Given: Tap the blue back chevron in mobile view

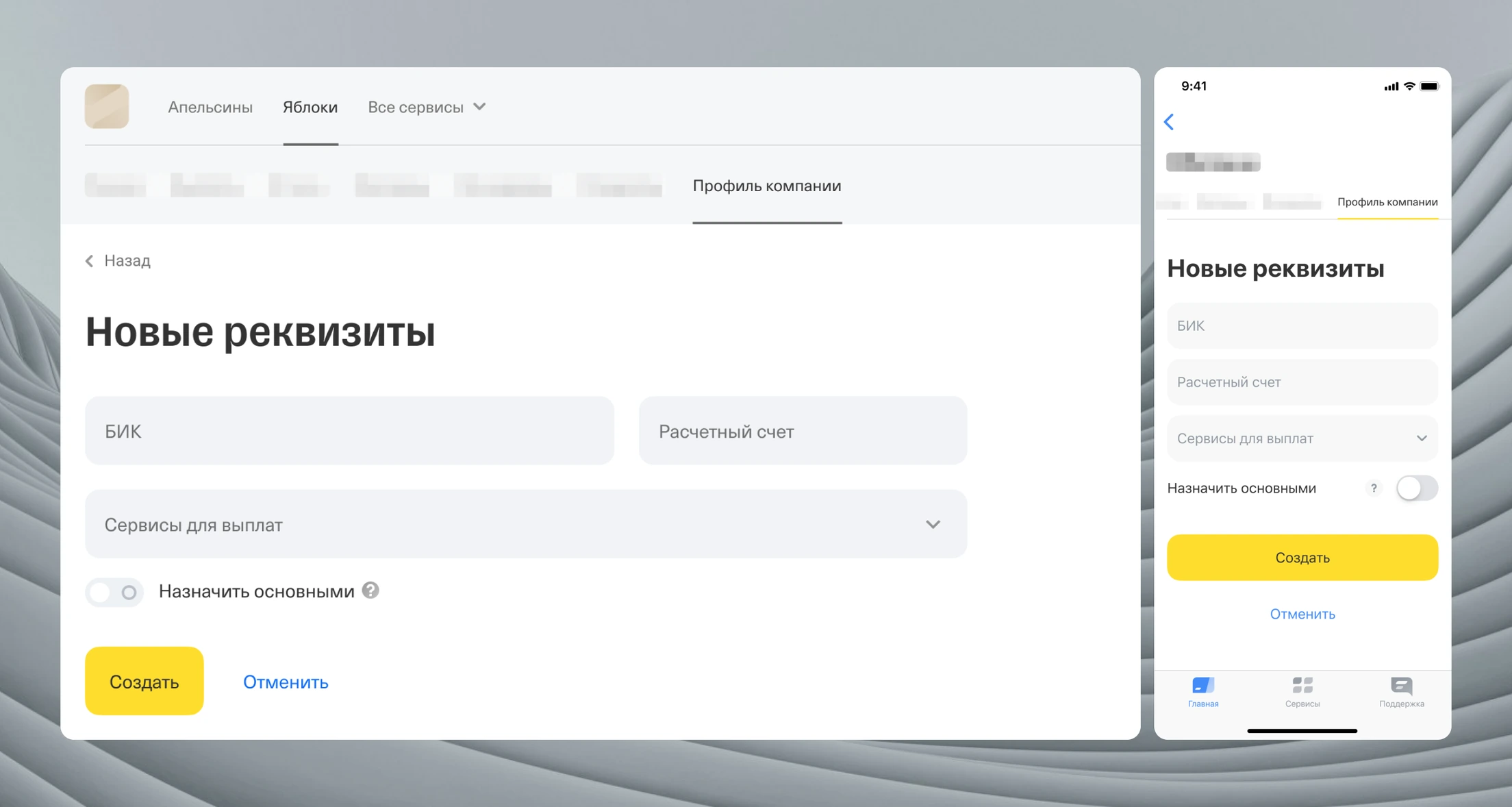Looking at the screenshot, I should click(1169, 122).
